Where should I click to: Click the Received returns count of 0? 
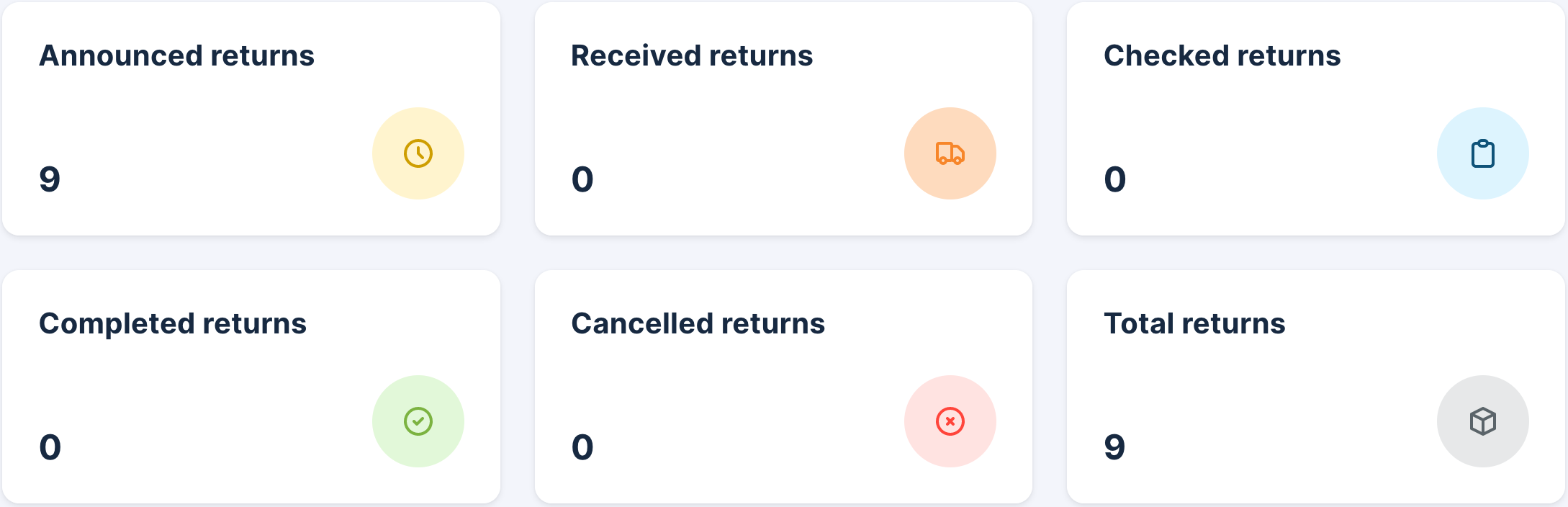(582, 179)
